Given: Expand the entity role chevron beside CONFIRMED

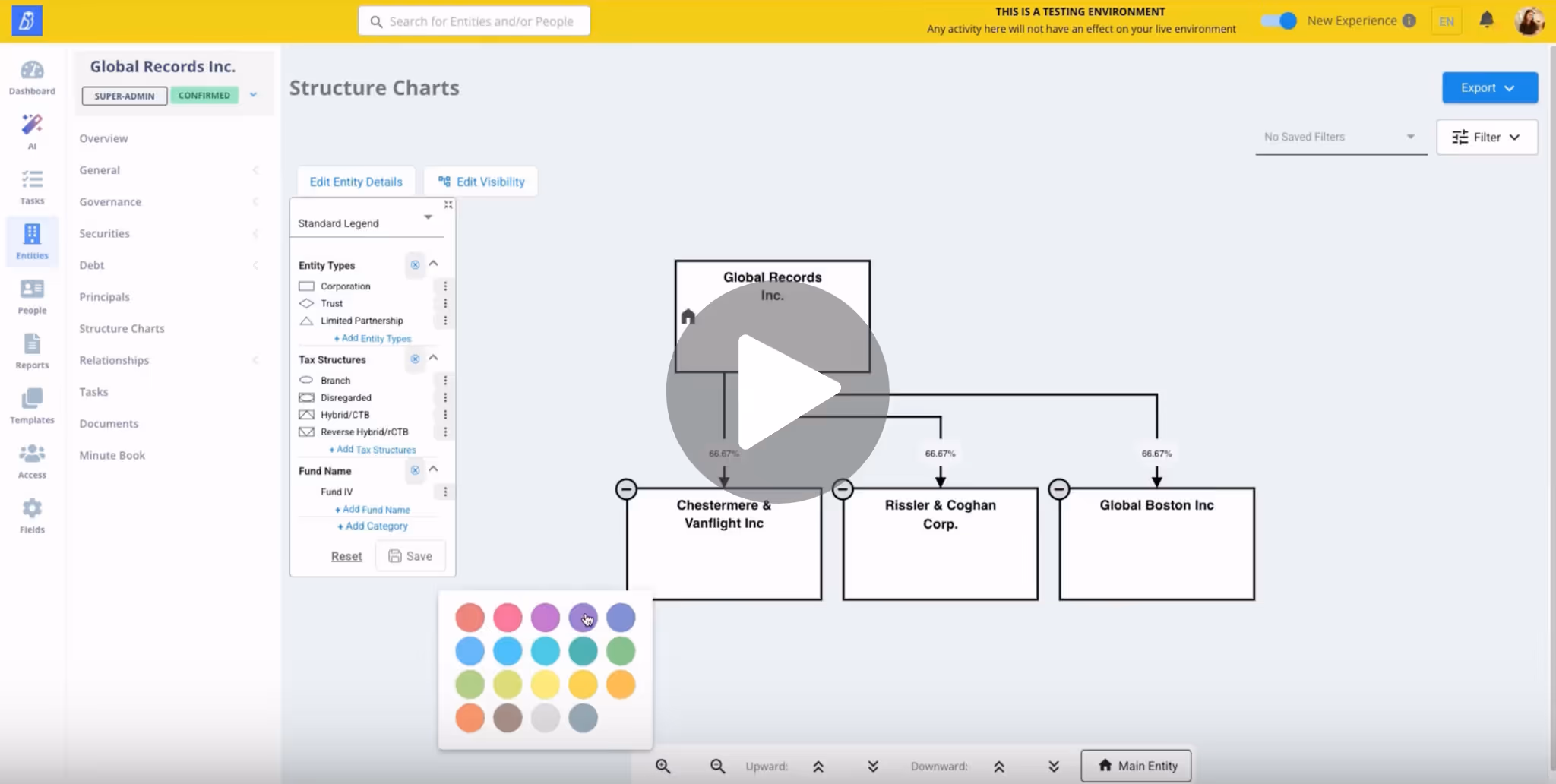Looking at the screenshot, I should [254, 95].
